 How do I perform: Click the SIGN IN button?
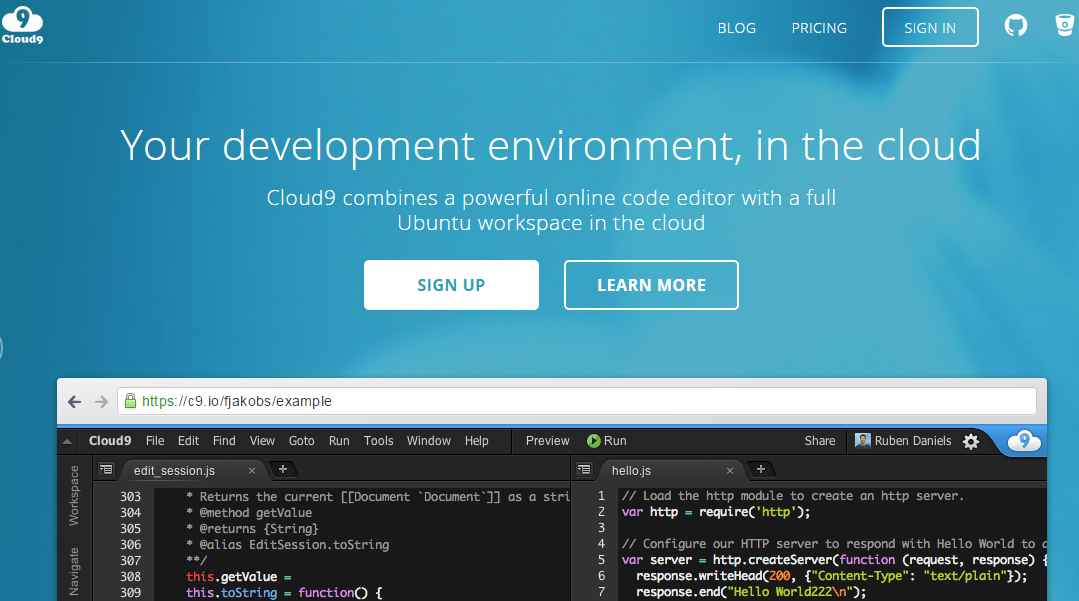point(930,28)
